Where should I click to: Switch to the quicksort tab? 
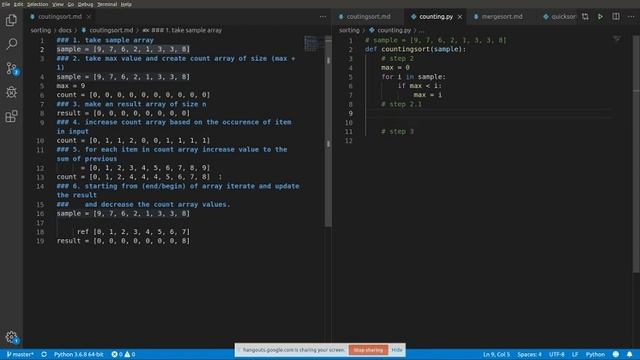(x=559, y=17)
